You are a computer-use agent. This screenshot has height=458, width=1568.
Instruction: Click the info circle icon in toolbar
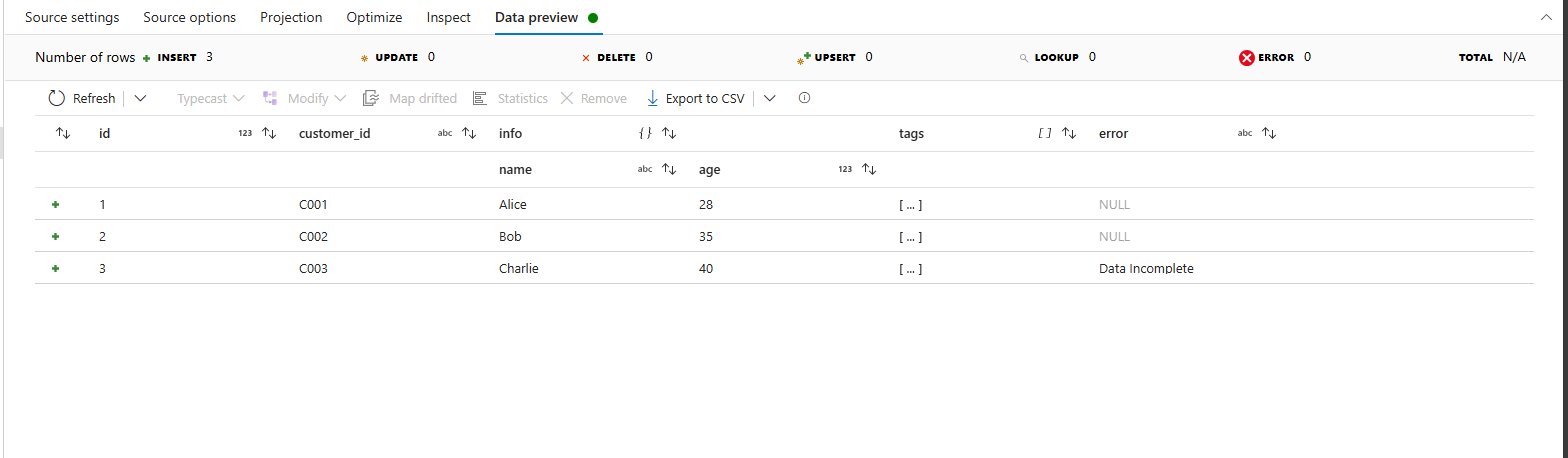[804, 98]
